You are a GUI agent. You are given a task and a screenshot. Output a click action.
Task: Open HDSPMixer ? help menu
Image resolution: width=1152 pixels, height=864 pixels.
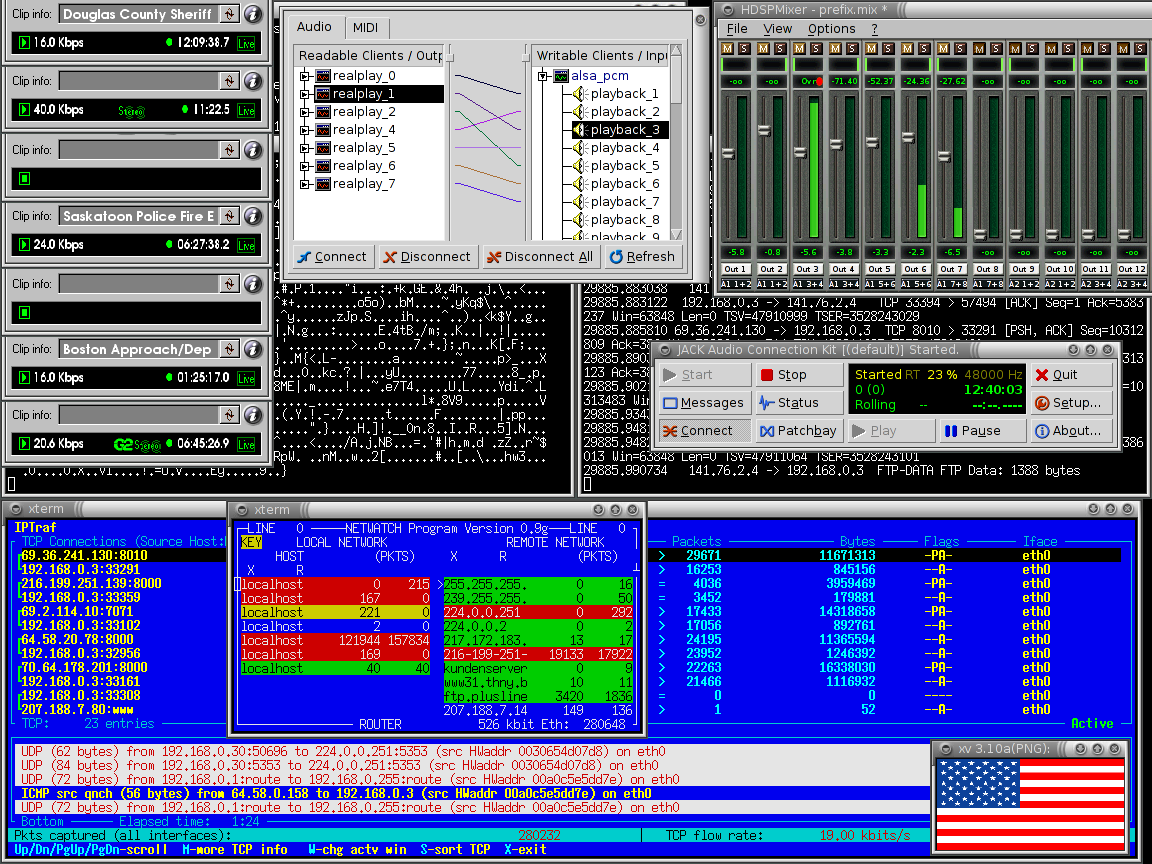(874, 29)
